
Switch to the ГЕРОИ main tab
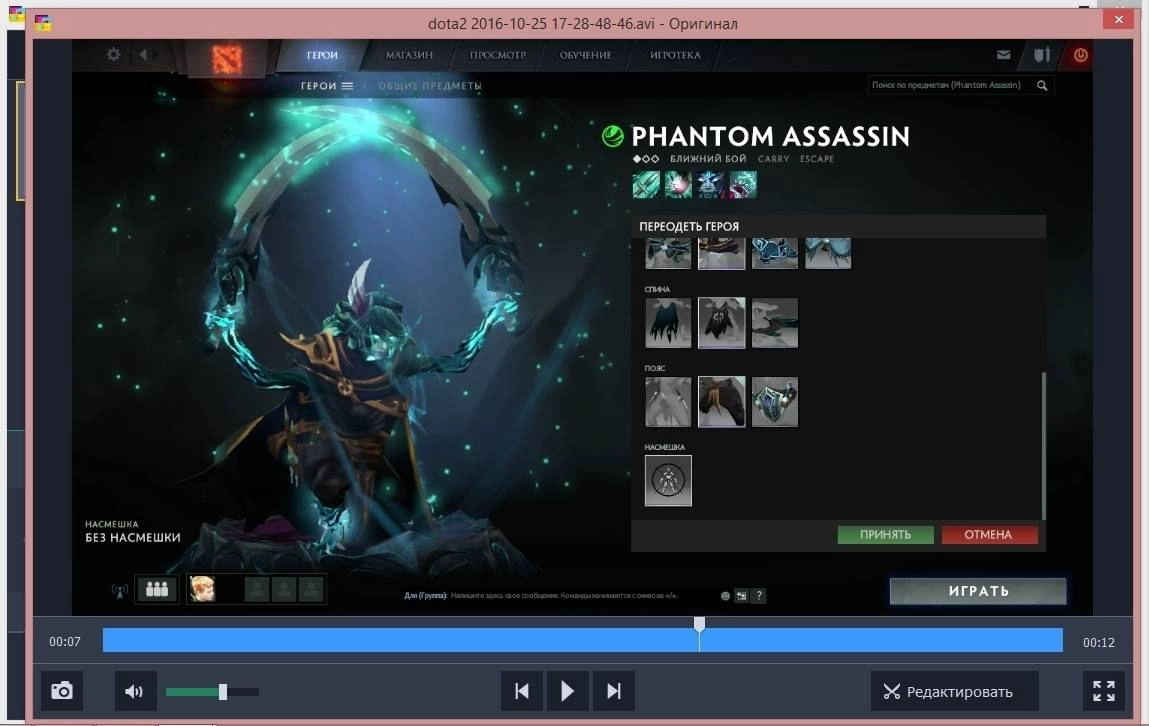coord(322,55)
